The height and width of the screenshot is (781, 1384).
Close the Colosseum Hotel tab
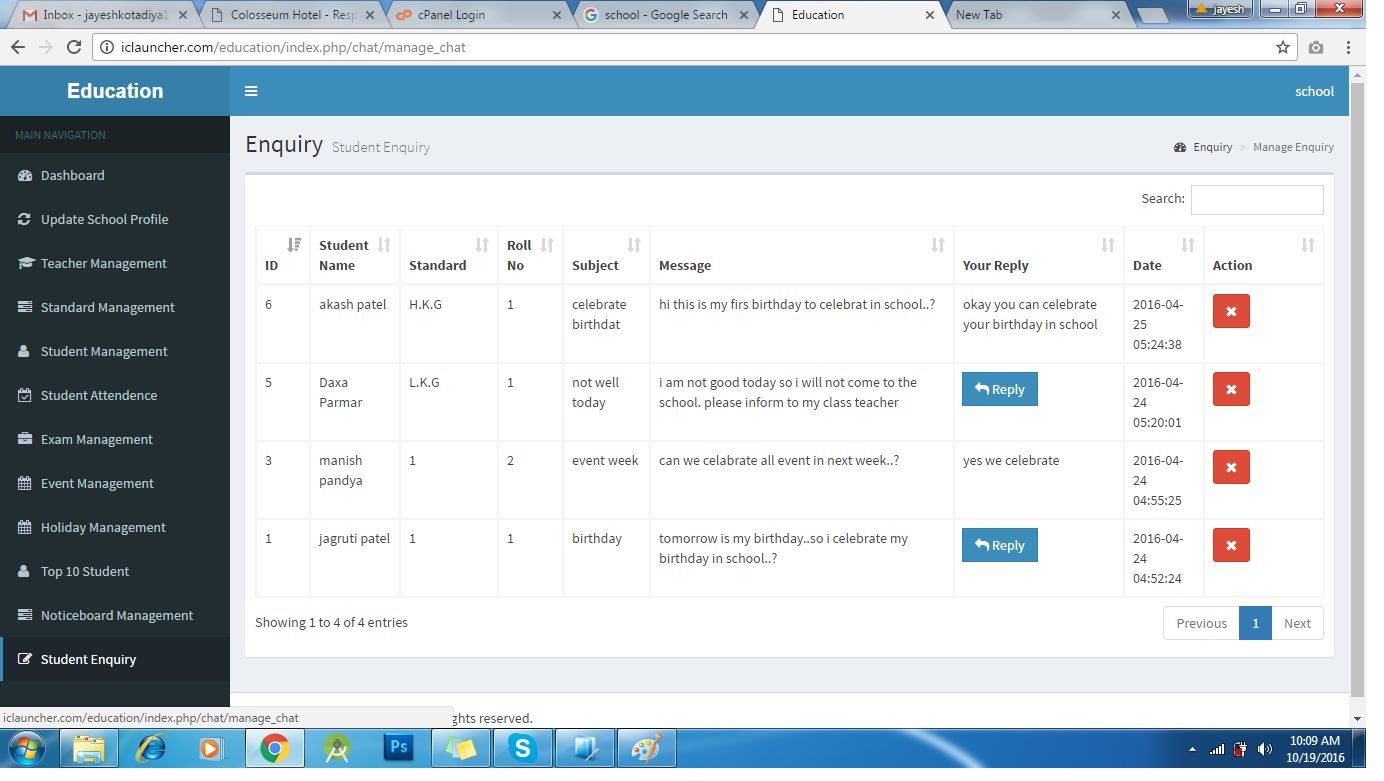click(x=370, y=15)
